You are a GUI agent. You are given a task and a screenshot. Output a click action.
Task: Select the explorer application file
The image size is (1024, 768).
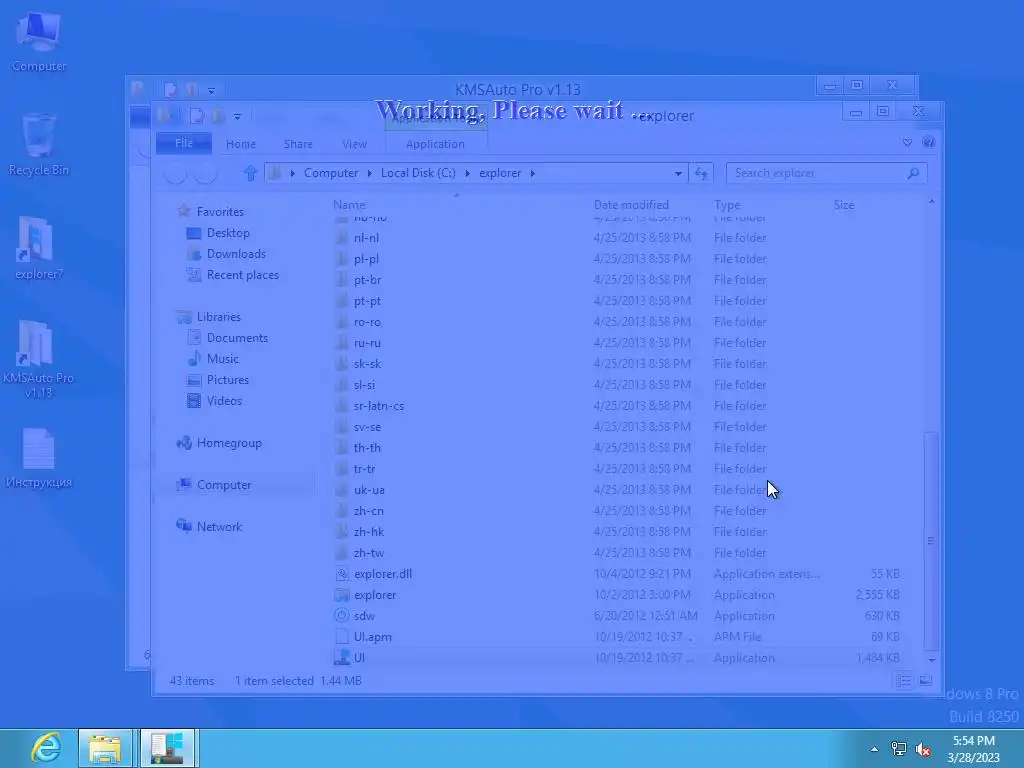[x=375, y=595]
